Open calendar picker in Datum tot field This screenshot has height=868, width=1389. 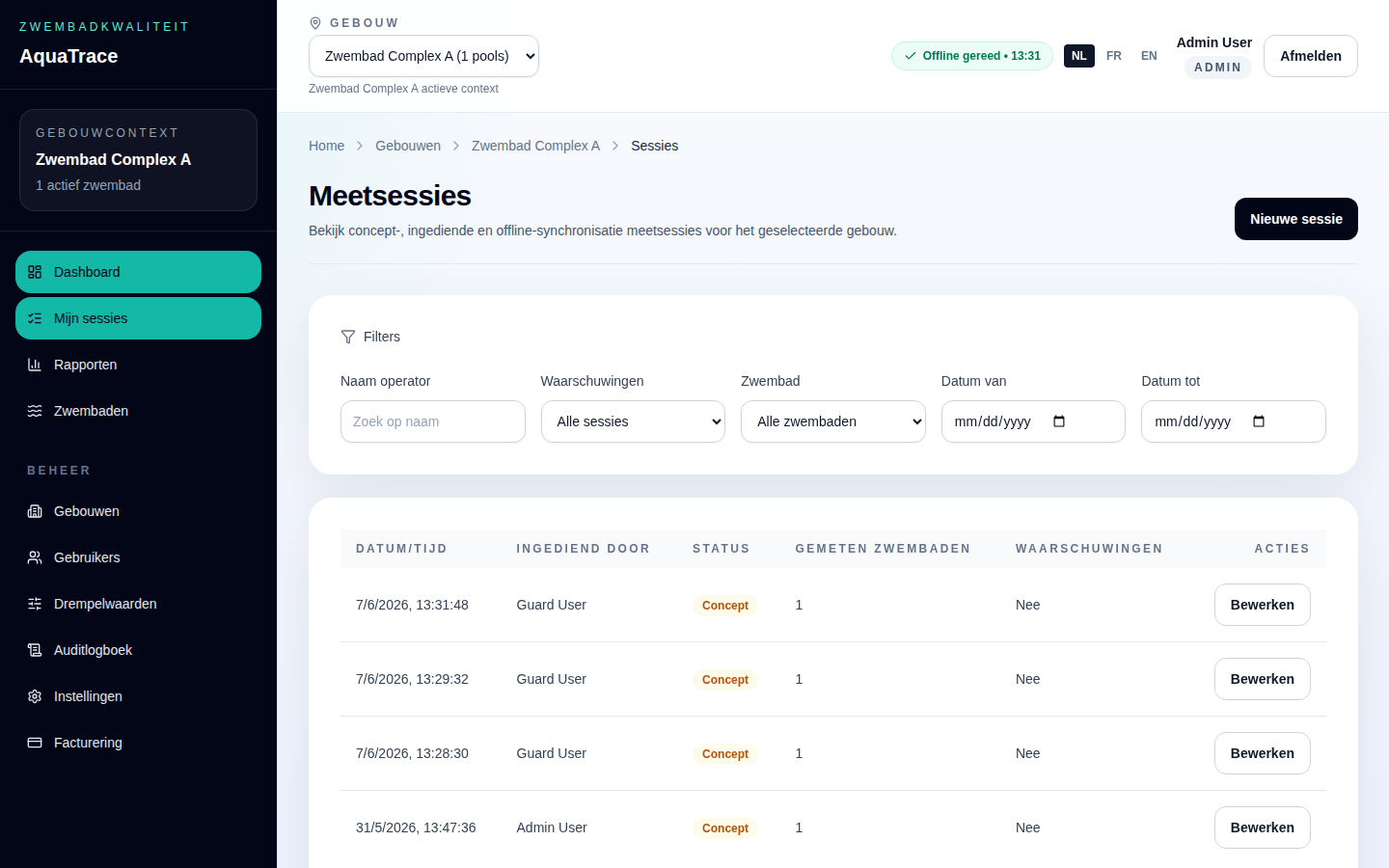click(1259, 421)
